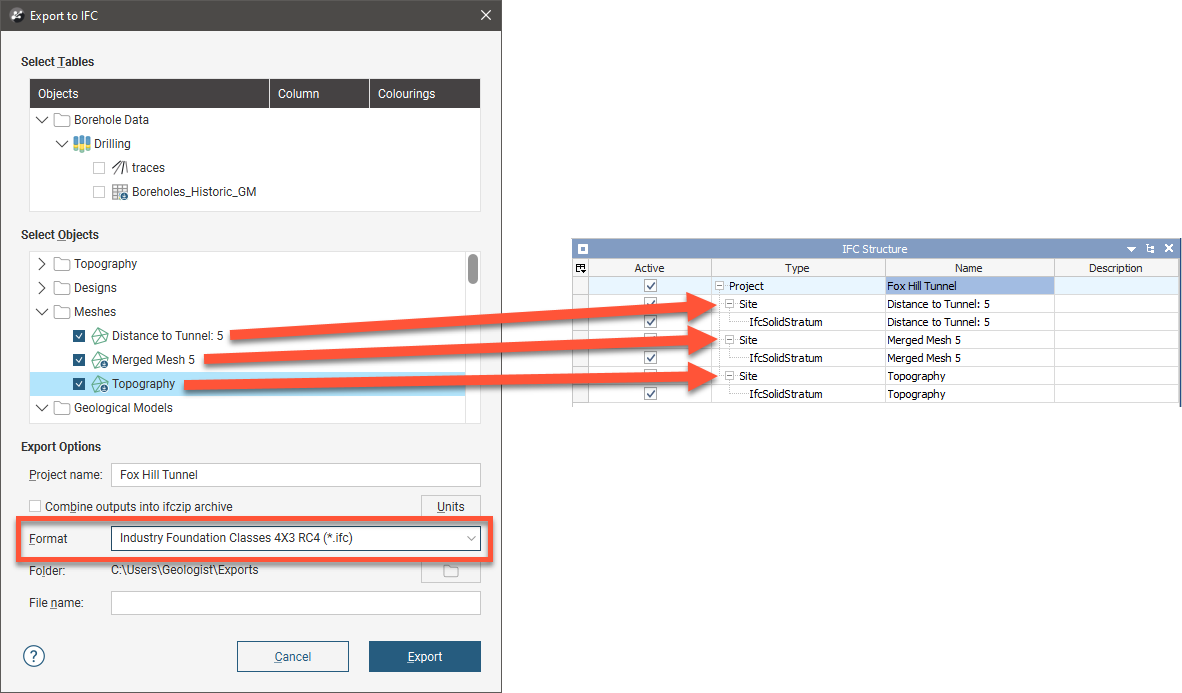Collapse the Meshes folder
Viewport: 1182px width, 693px height.
(x=42, y=312)
